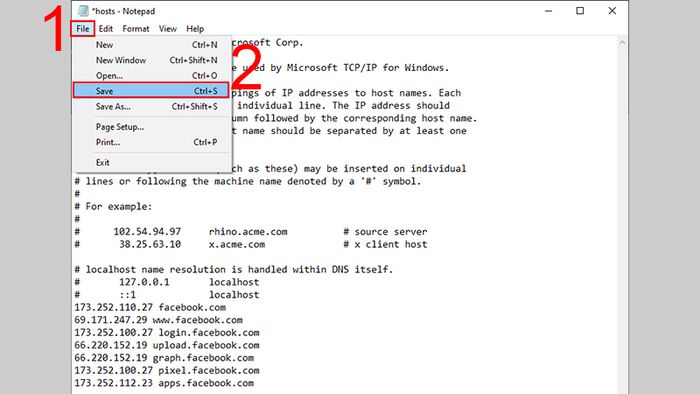Viewport: 700px width, 394px height.
Task: Click the '# x client host' comment
Action: [385, 244]
